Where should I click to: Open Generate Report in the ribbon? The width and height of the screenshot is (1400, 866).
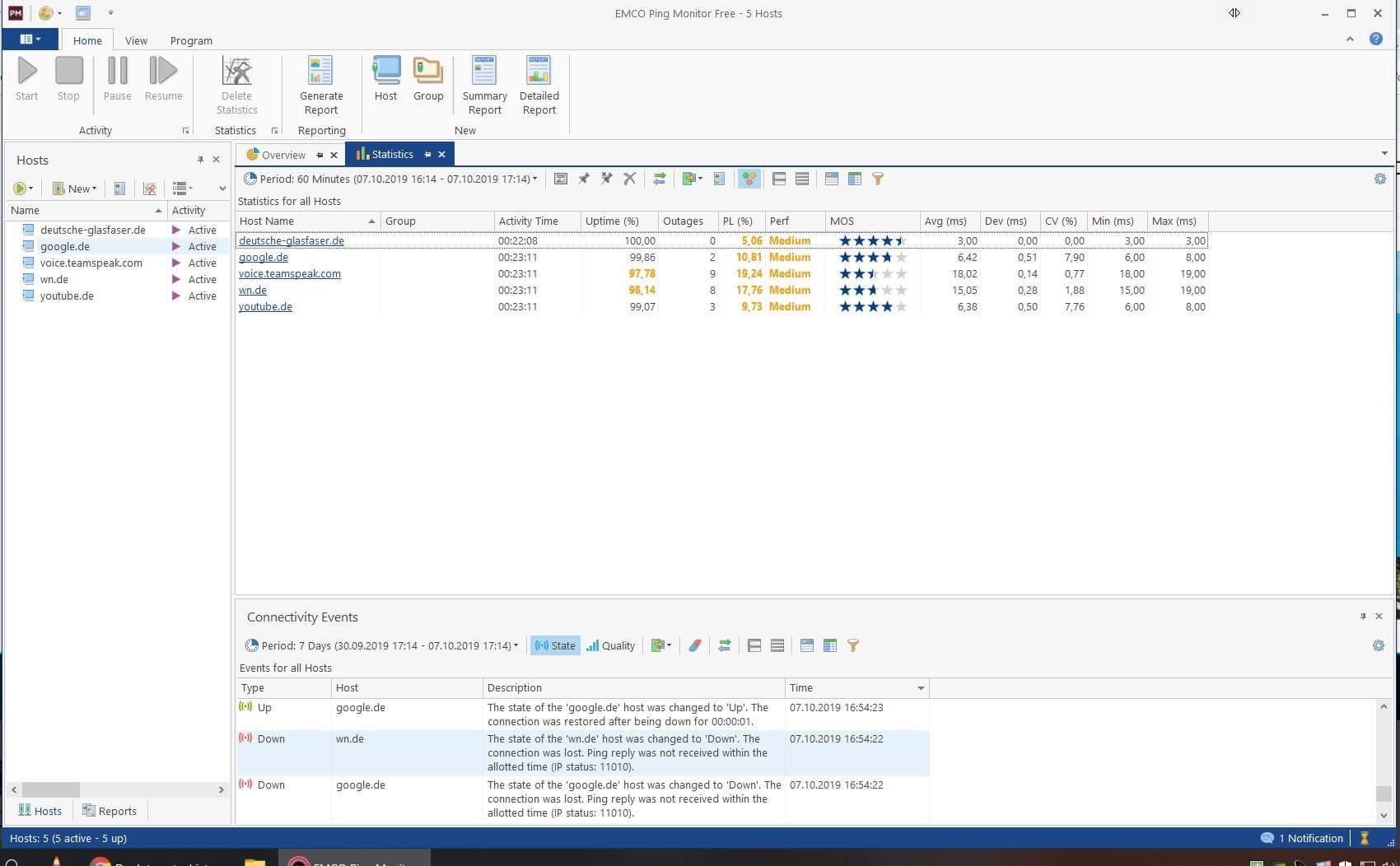321,86
